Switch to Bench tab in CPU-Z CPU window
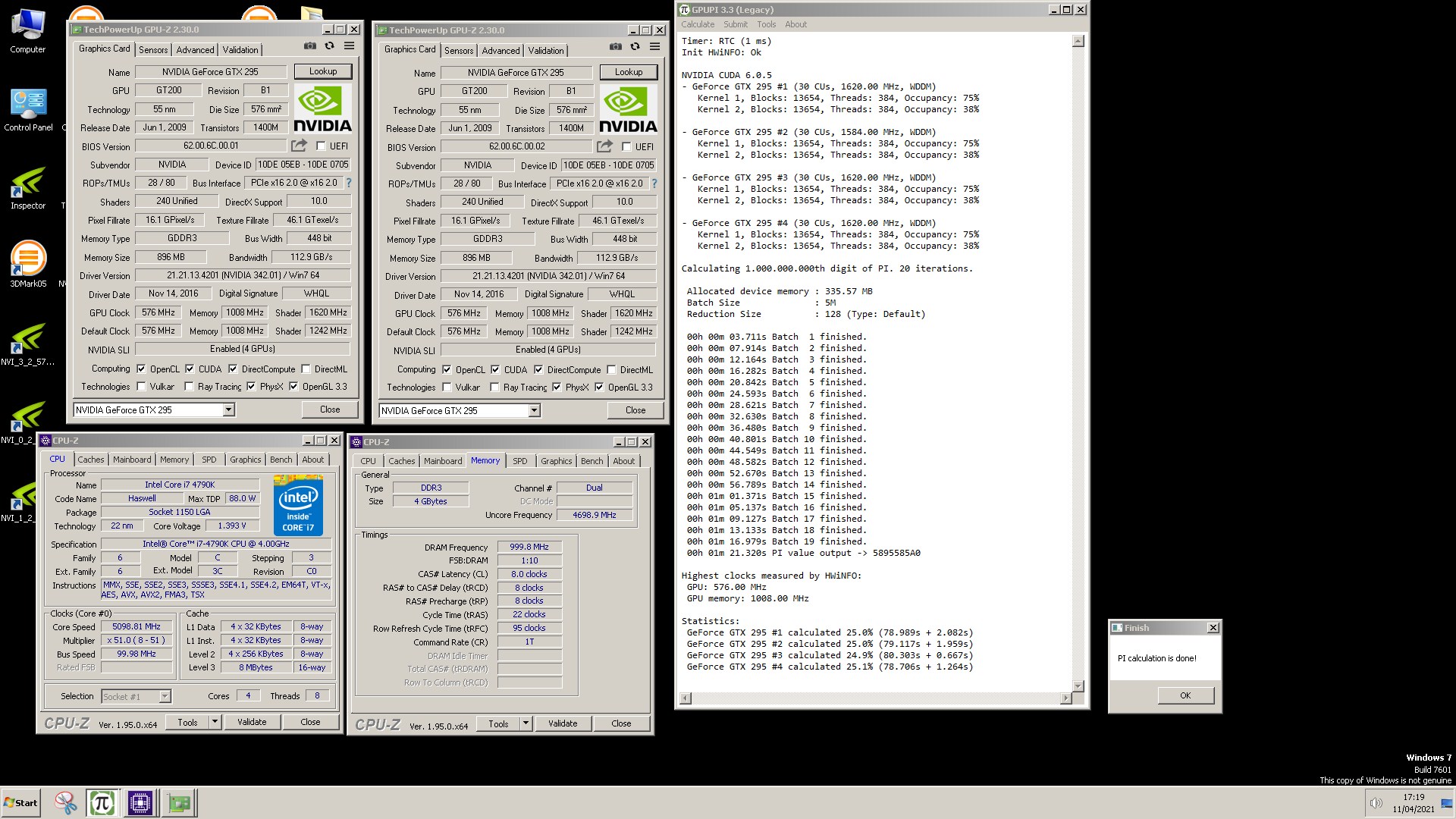 click(x=281, y=460)
